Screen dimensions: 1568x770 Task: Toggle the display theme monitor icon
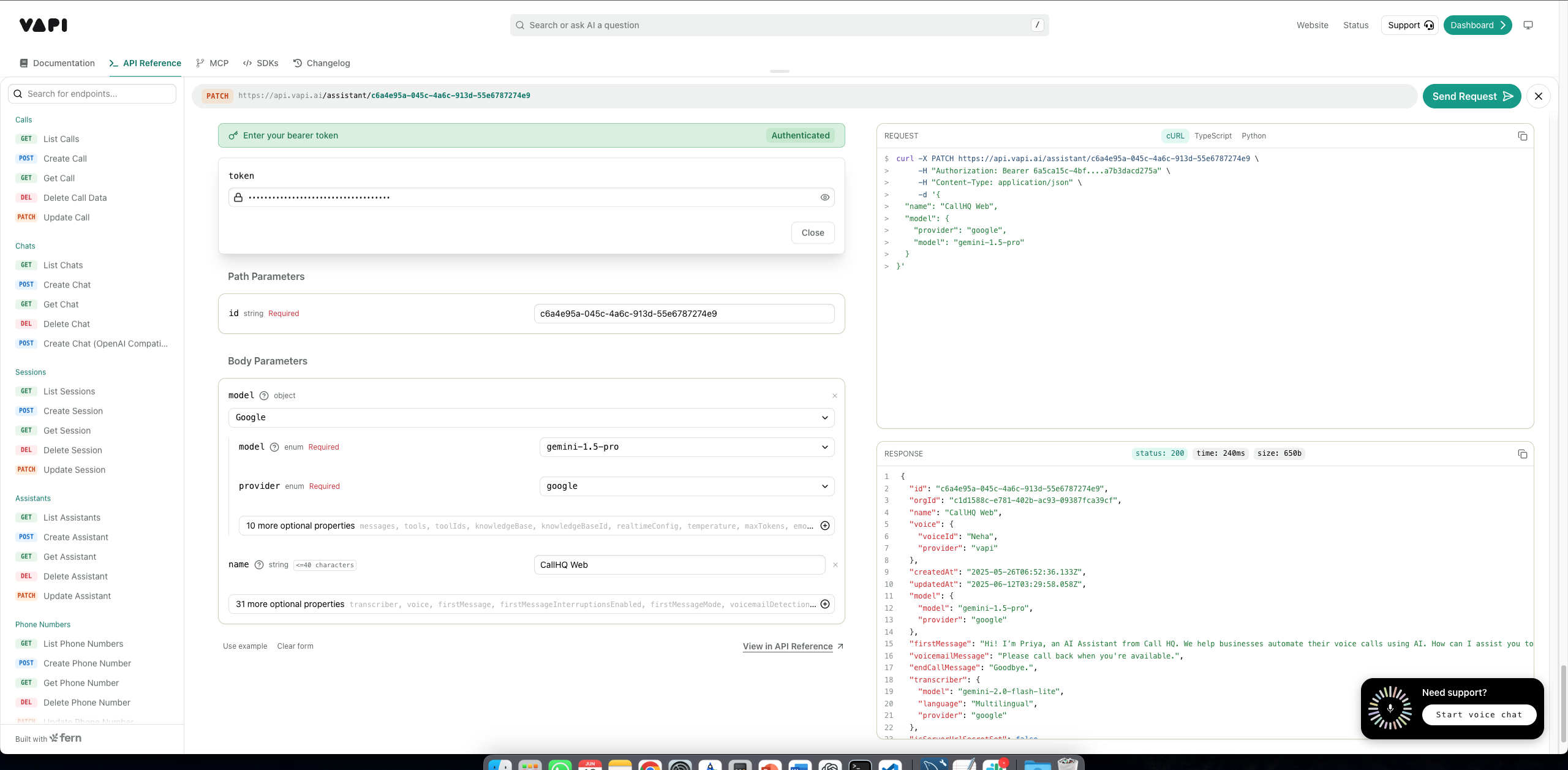[1528, 25]
